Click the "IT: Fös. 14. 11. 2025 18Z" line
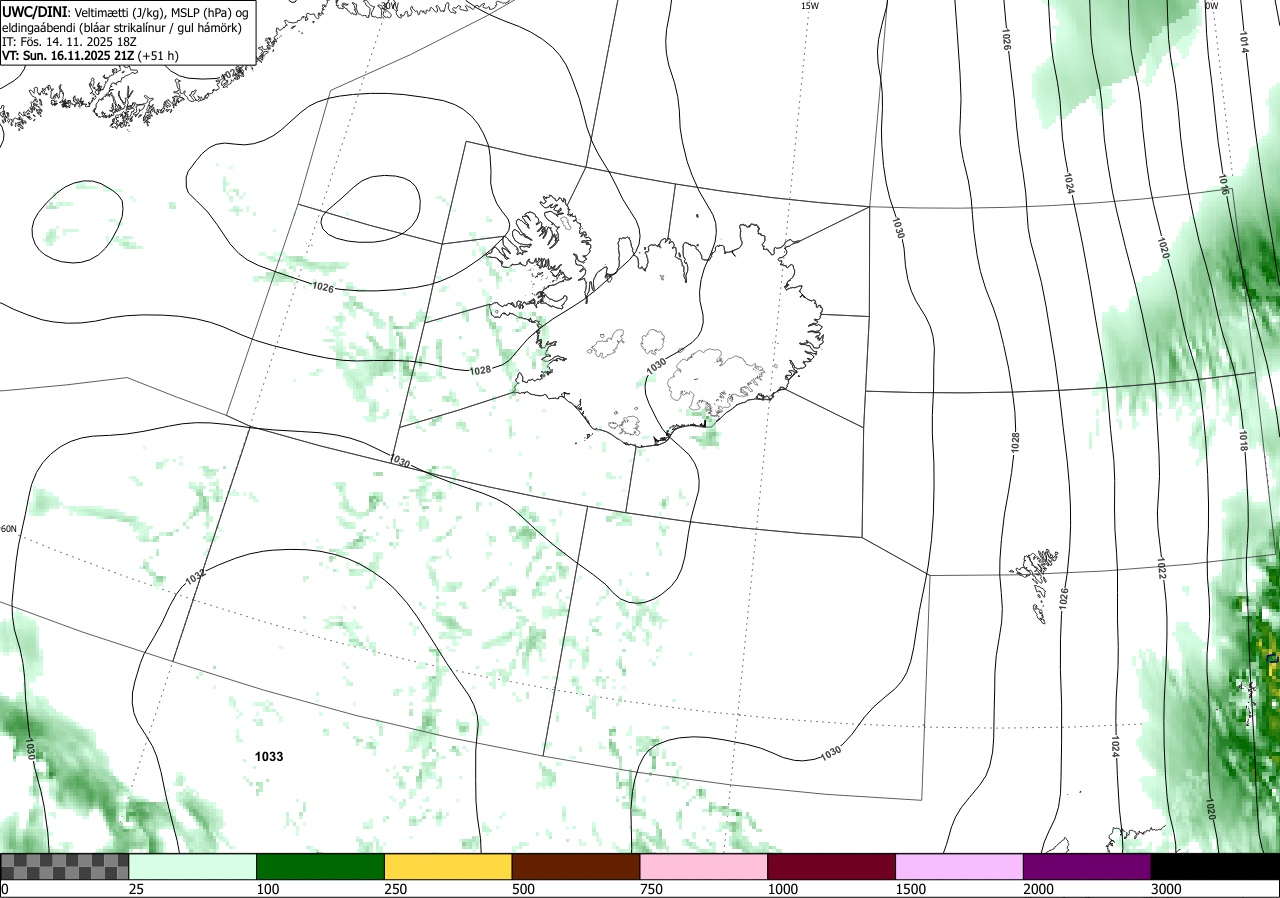The image size is (1280, 898). pyautogui.click(x=69, y=42)
